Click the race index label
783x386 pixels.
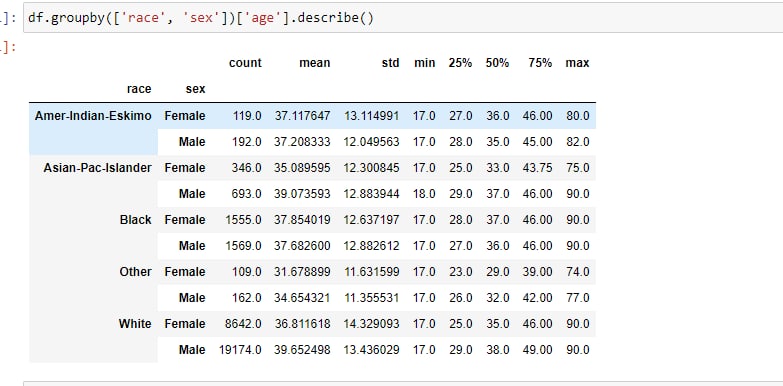coord(139,89)
